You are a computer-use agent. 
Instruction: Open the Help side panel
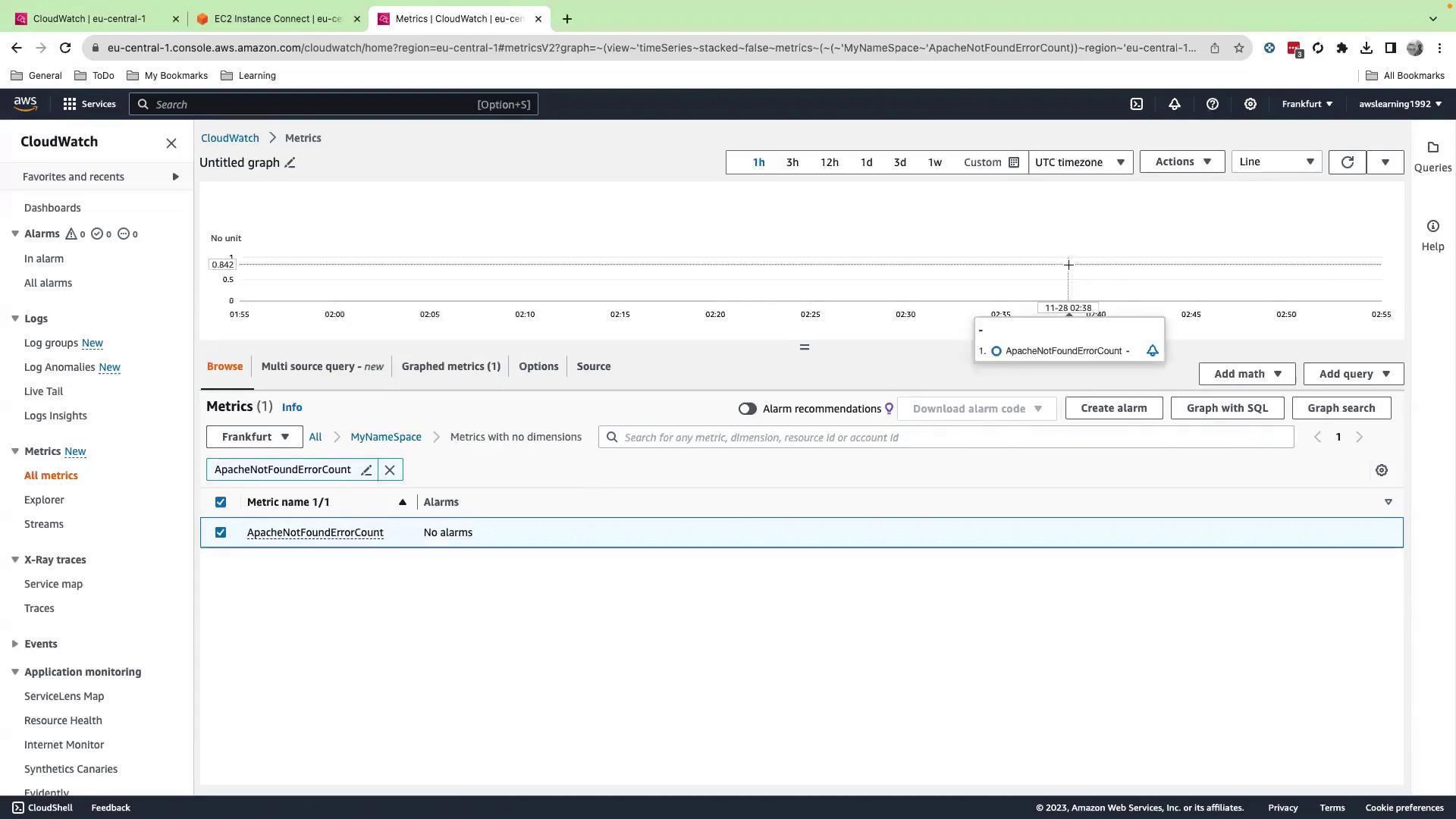click(1432, 235)
